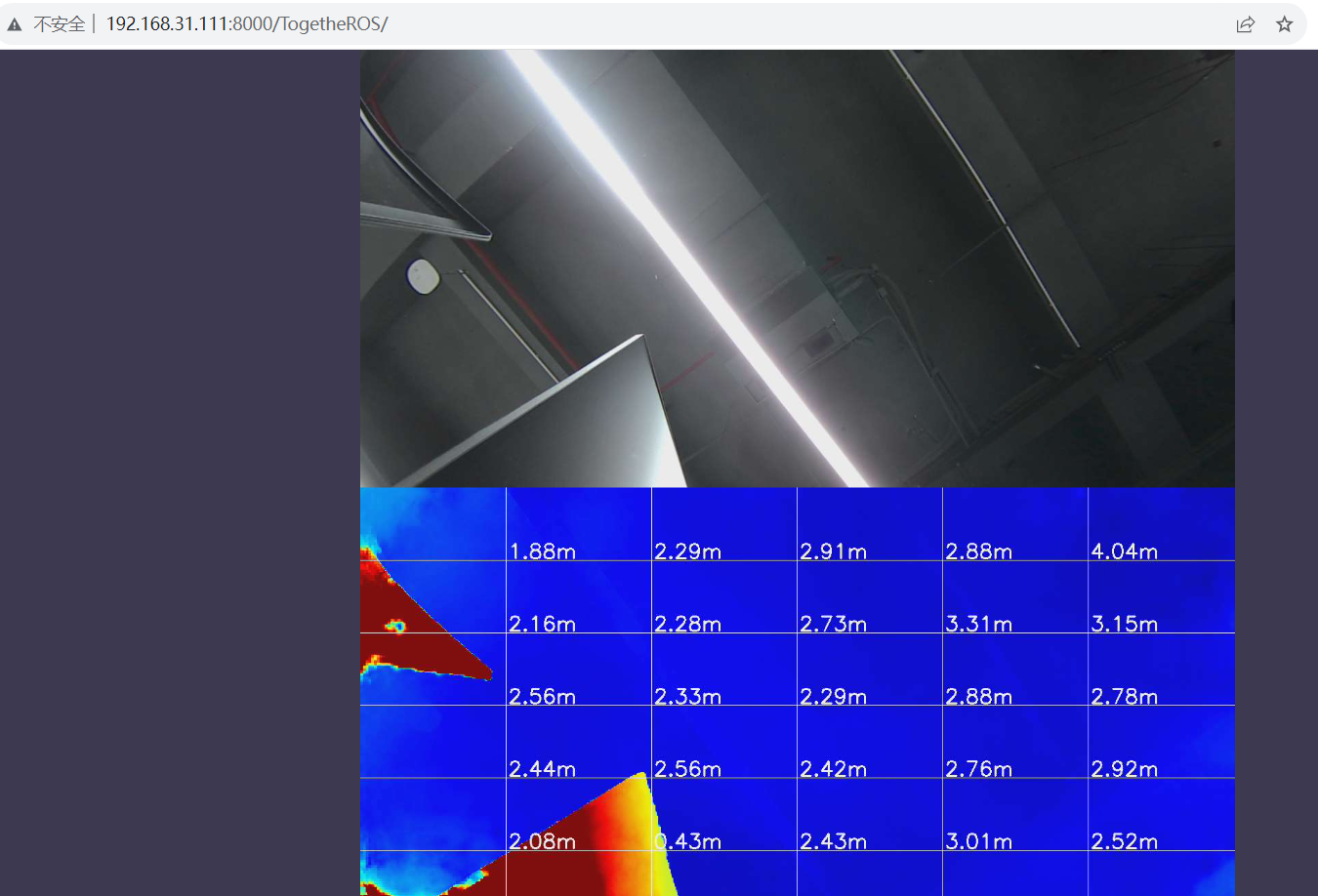The image size is (1318, 896).
Task: Bookmark this page with the star icon
Action: click(x=1284, y=24)
